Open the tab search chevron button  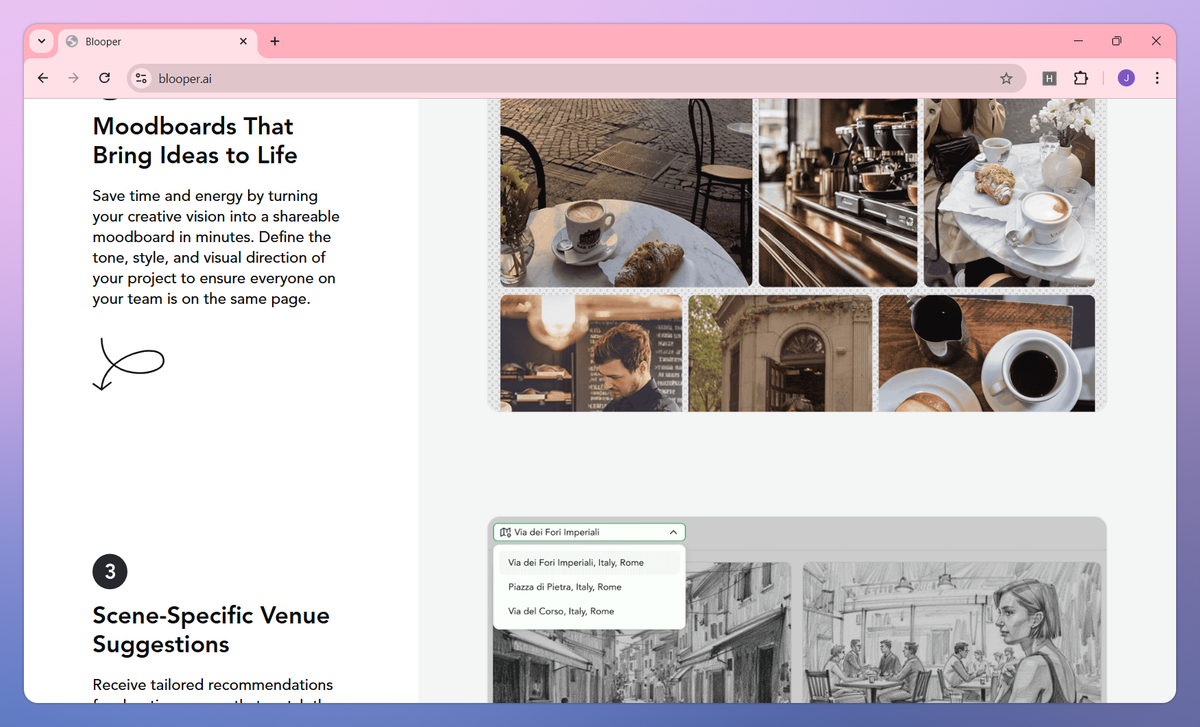pyautogui.click(x=41, y=41)
